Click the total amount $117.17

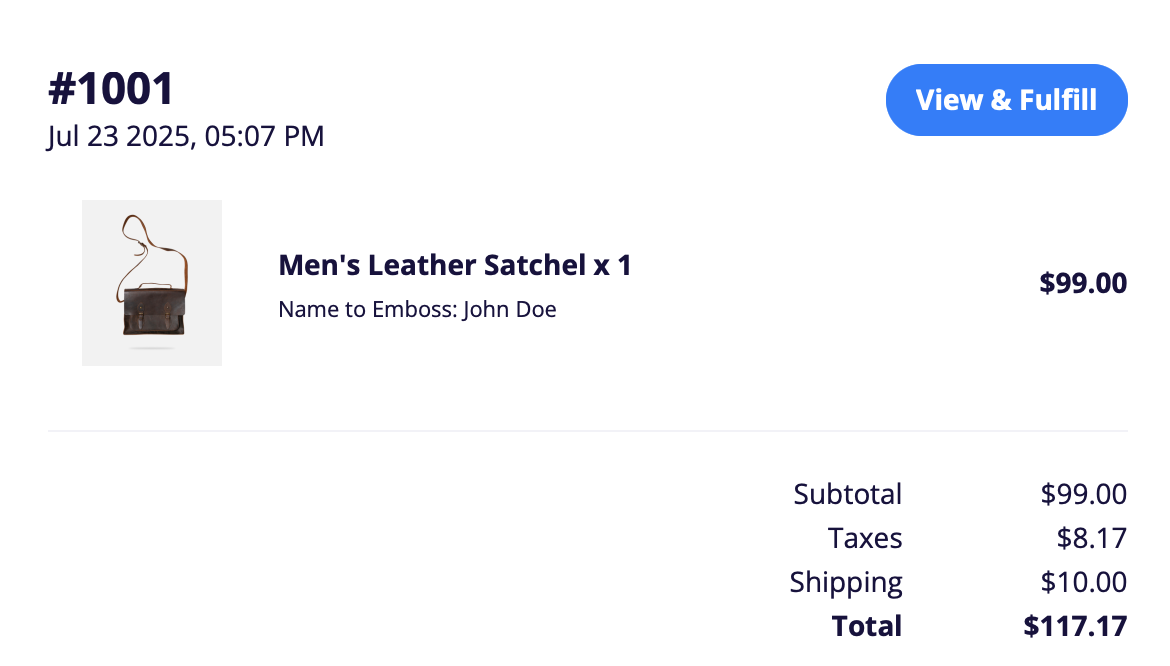click(1075, 626)
